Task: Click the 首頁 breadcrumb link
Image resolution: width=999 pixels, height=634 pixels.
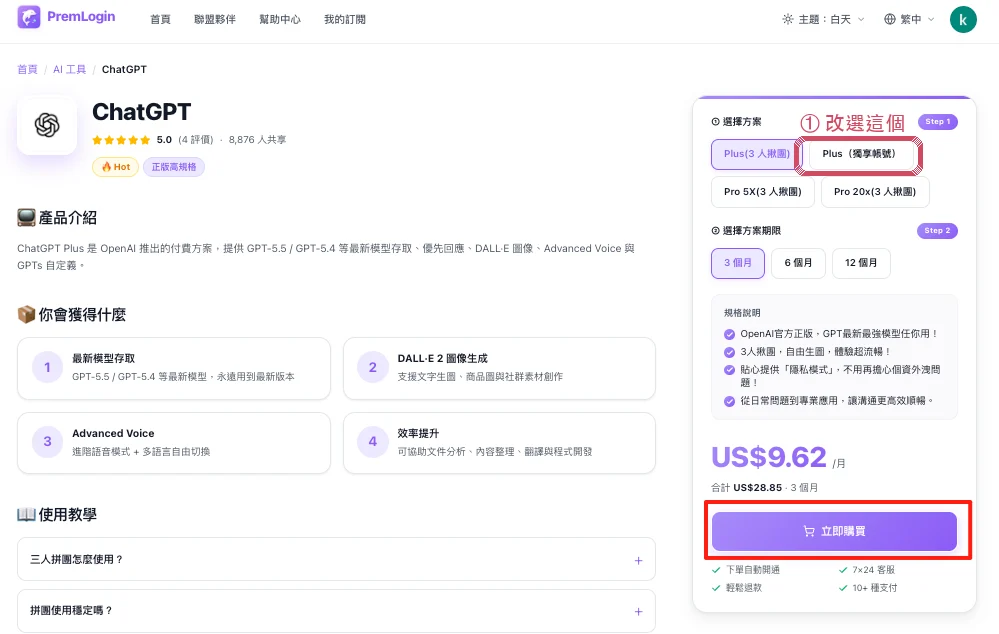Action: pyautogui.click(x=27, y=69)
